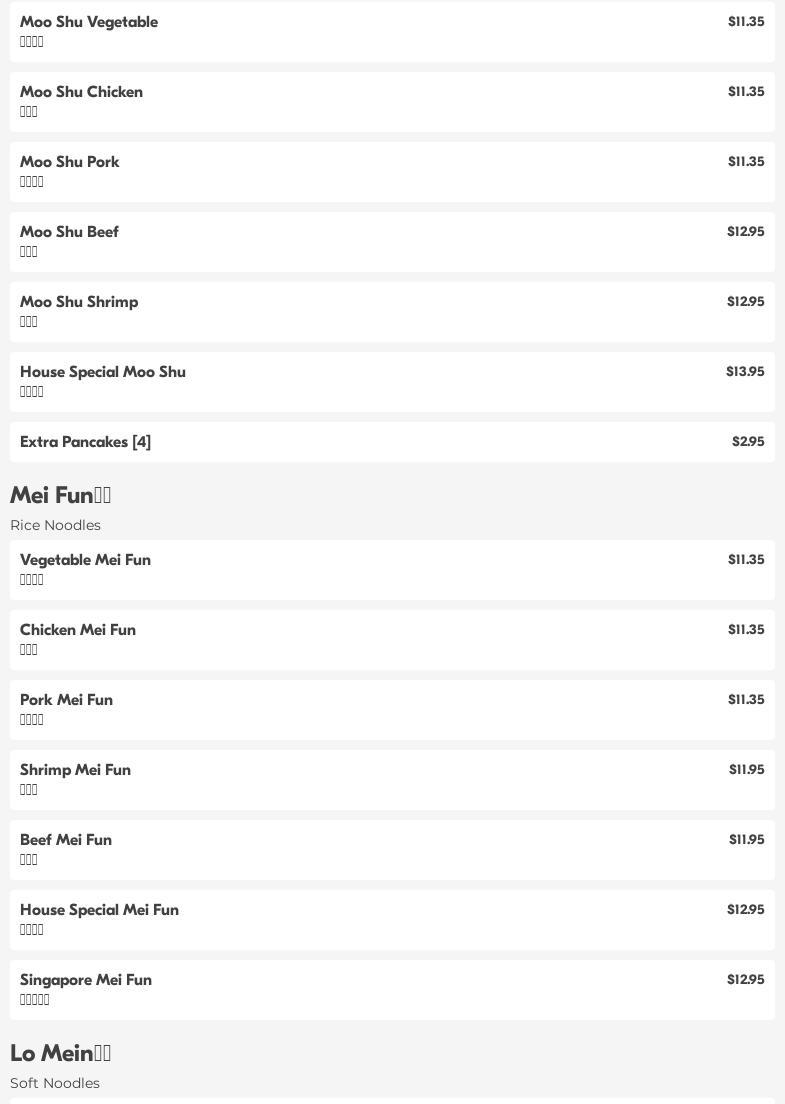Open House Special Moo Shu details
This screenshot has width=785, height=1104.
coord(103,372)
